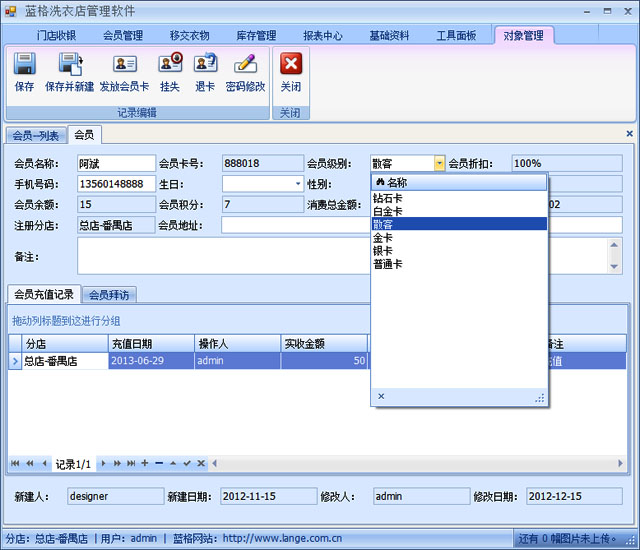Open the 门店收银 ribbon tab
The image size is (640, 550).
tap(56, 35)
